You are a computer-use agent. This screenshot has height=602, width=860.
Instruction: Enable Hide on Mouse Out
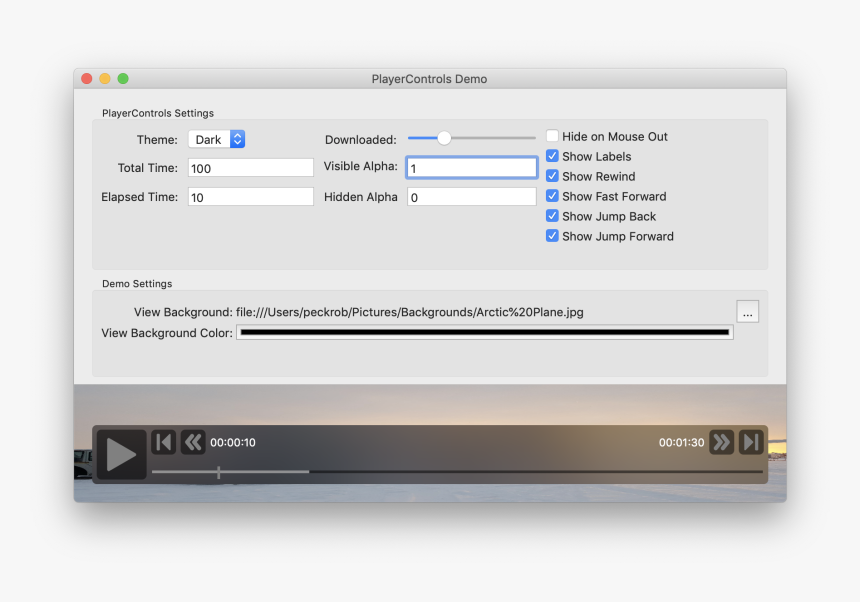(x=552, y=136)
